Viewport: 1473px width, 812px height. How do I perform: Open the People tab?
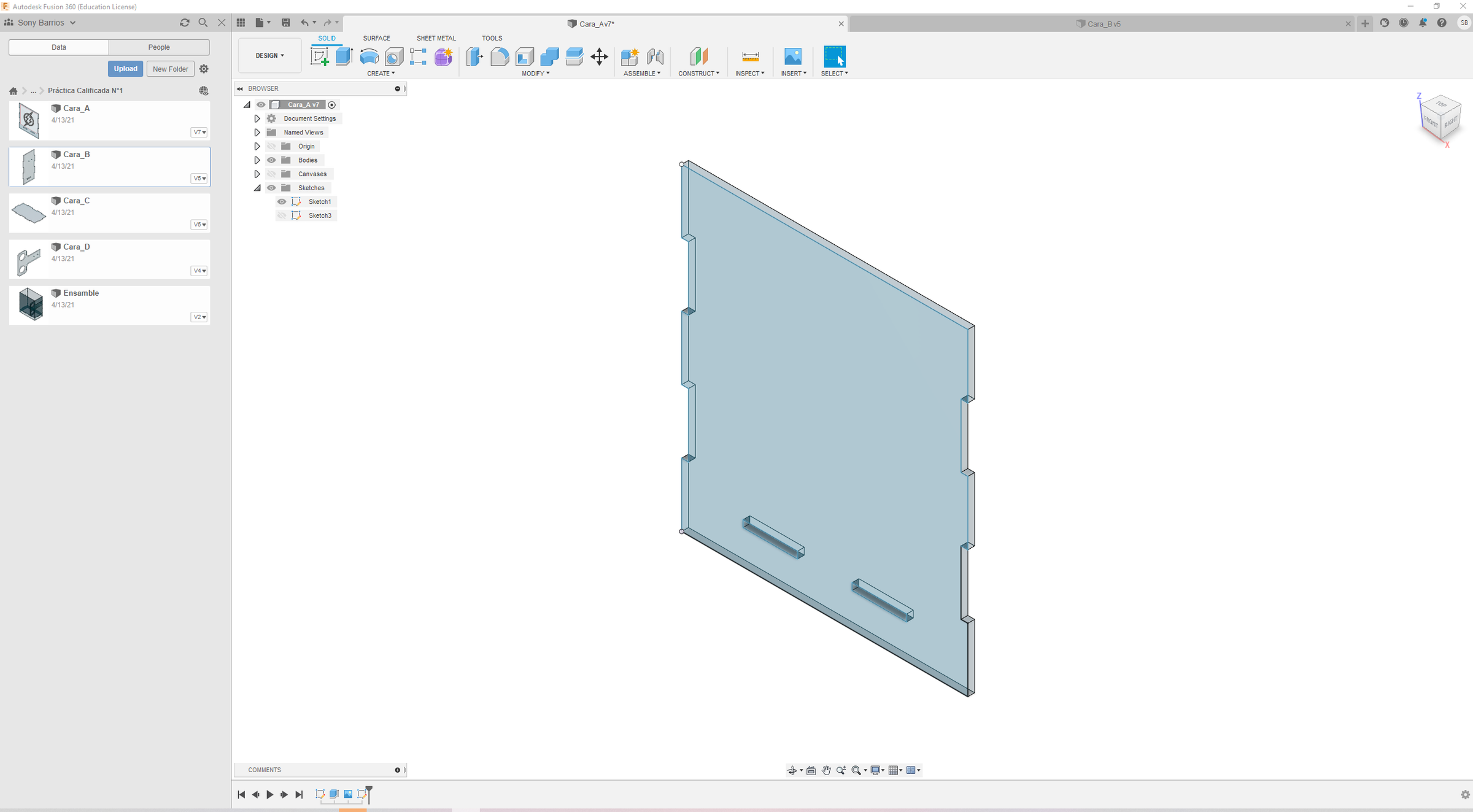(159, 47)
